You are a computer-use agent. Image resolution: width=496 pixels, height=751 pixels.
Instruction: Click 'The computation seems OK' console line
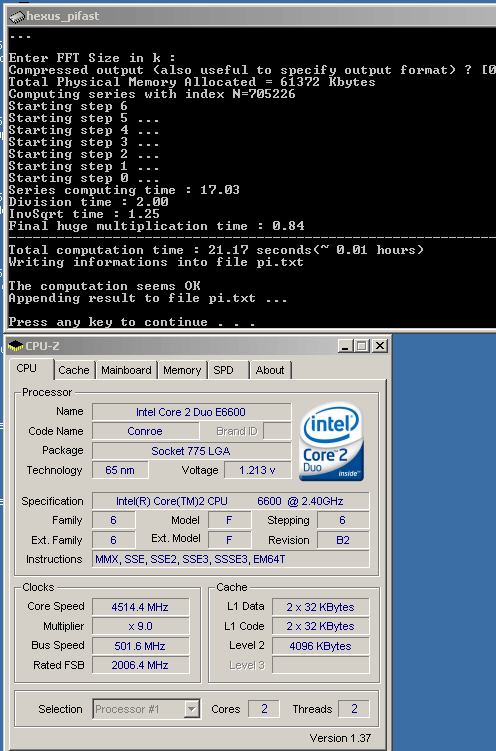pyautogui.click(x=104, y=286)
